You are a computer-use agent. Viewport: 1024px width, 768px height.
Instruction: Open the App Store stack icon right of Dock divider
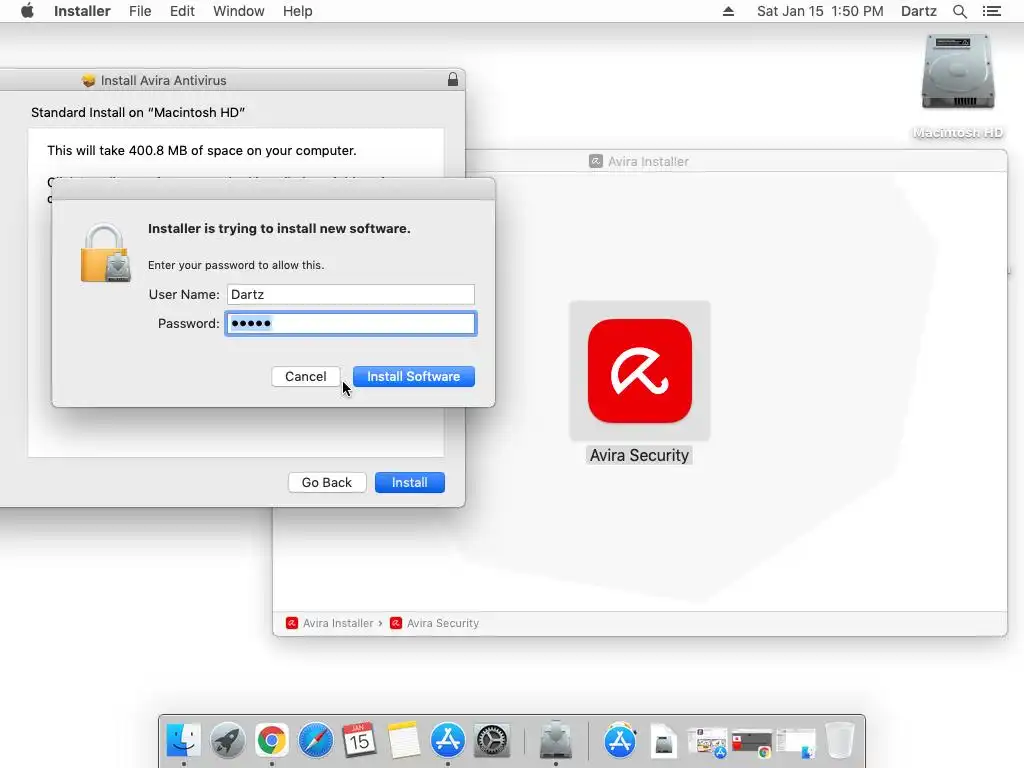click(620, 740)
